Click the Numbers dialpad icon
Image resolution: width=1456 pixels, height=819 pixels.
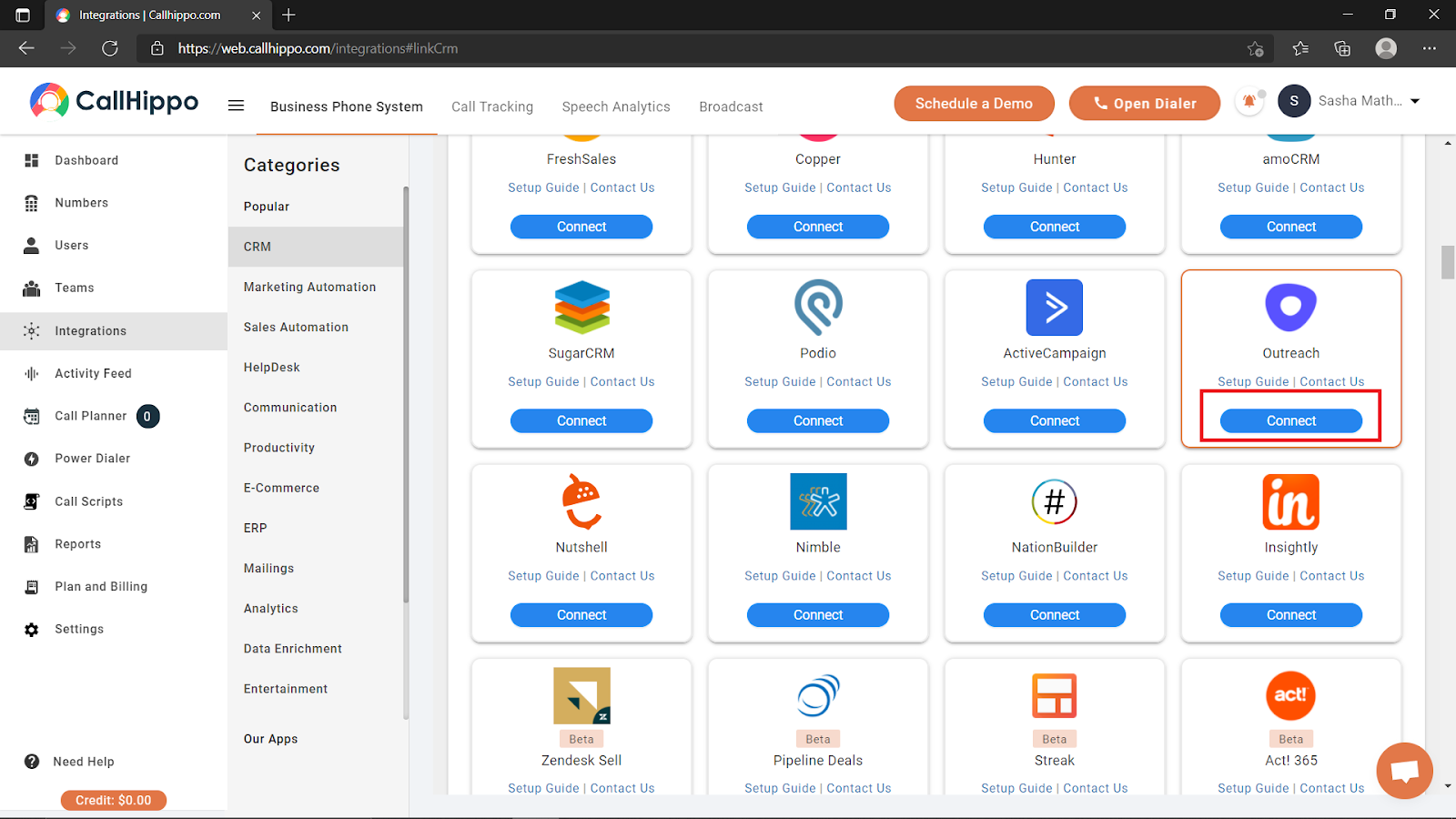coord(32,203)
